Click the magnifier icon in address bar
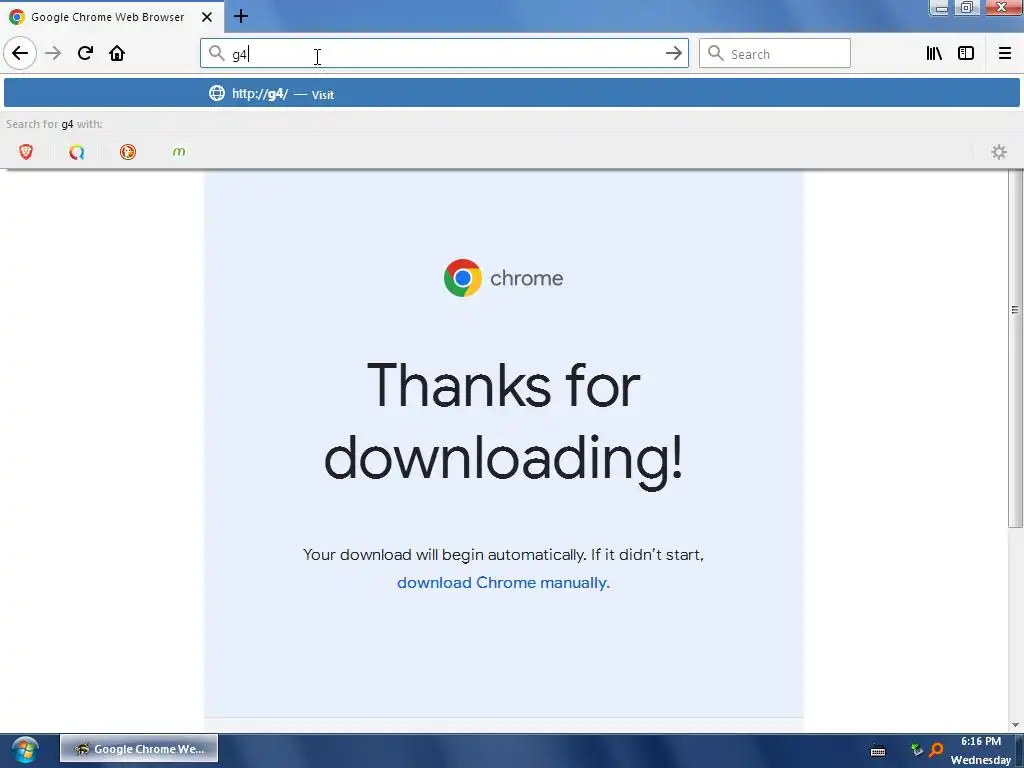This screenshot has height=768, width=1024. click(x=216, y=53)
